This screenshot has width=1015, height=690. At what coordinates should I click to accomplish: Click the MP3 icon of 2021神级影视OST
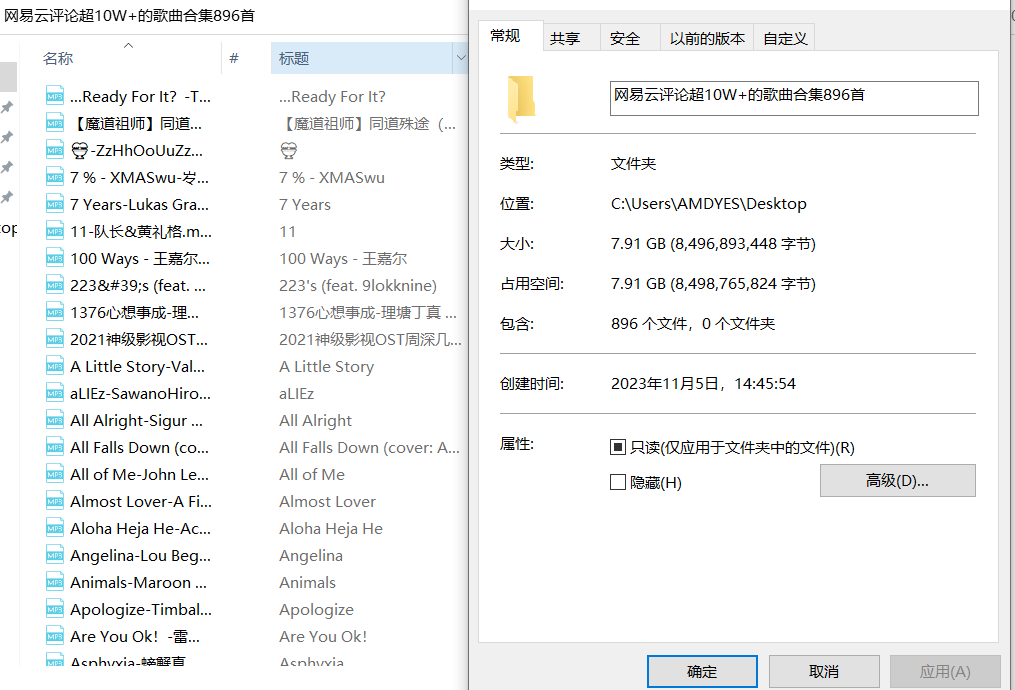tap(55, 339)
